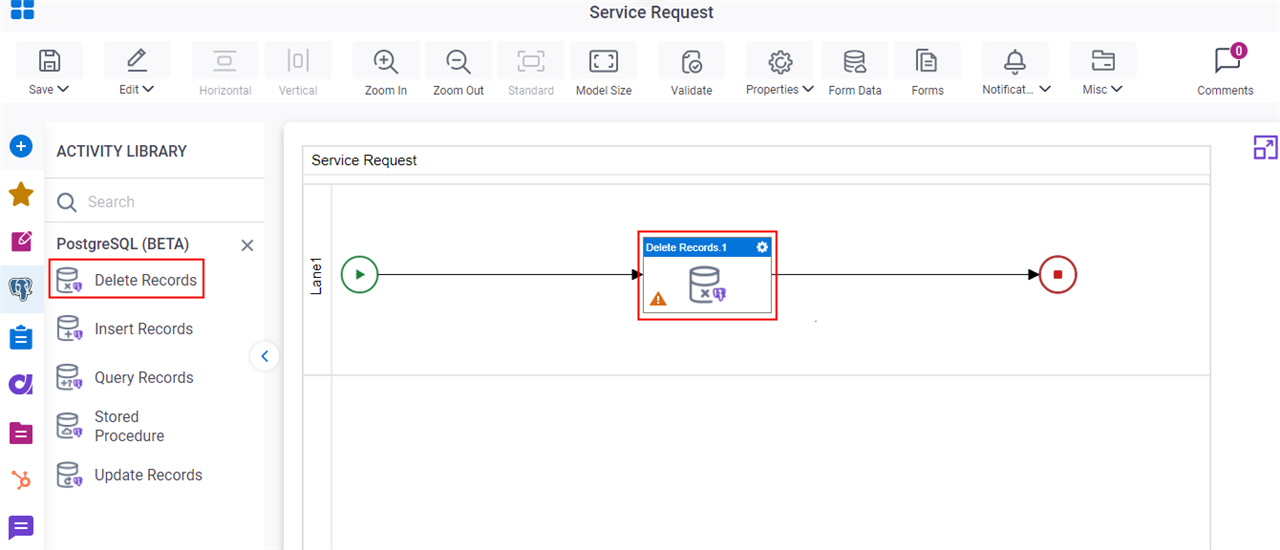Click the green start event node
The width and height of the screenshot is (1280, 550).
[360, 275]
